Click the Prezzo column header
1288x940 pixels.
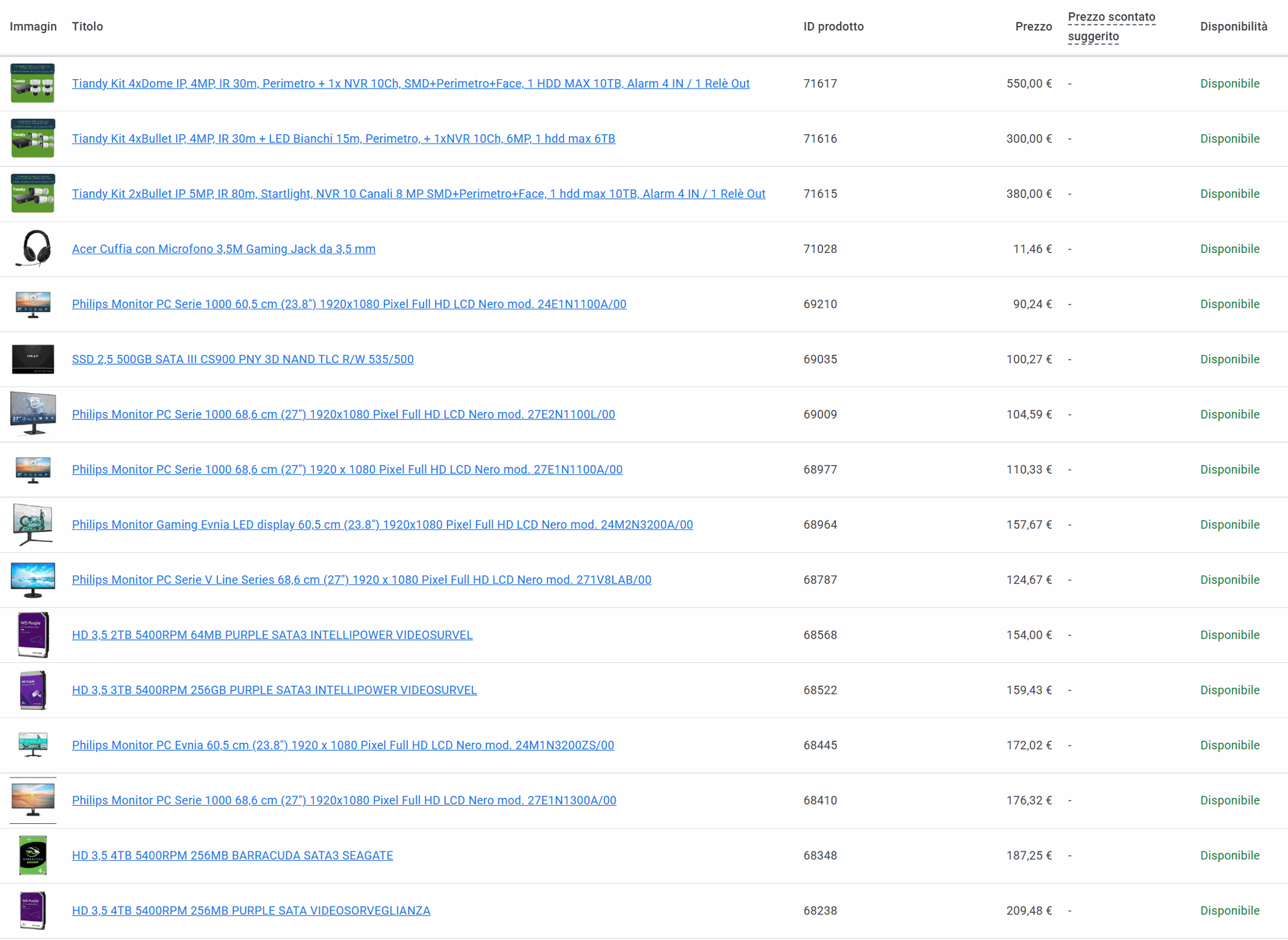(x=1033, y=27)
